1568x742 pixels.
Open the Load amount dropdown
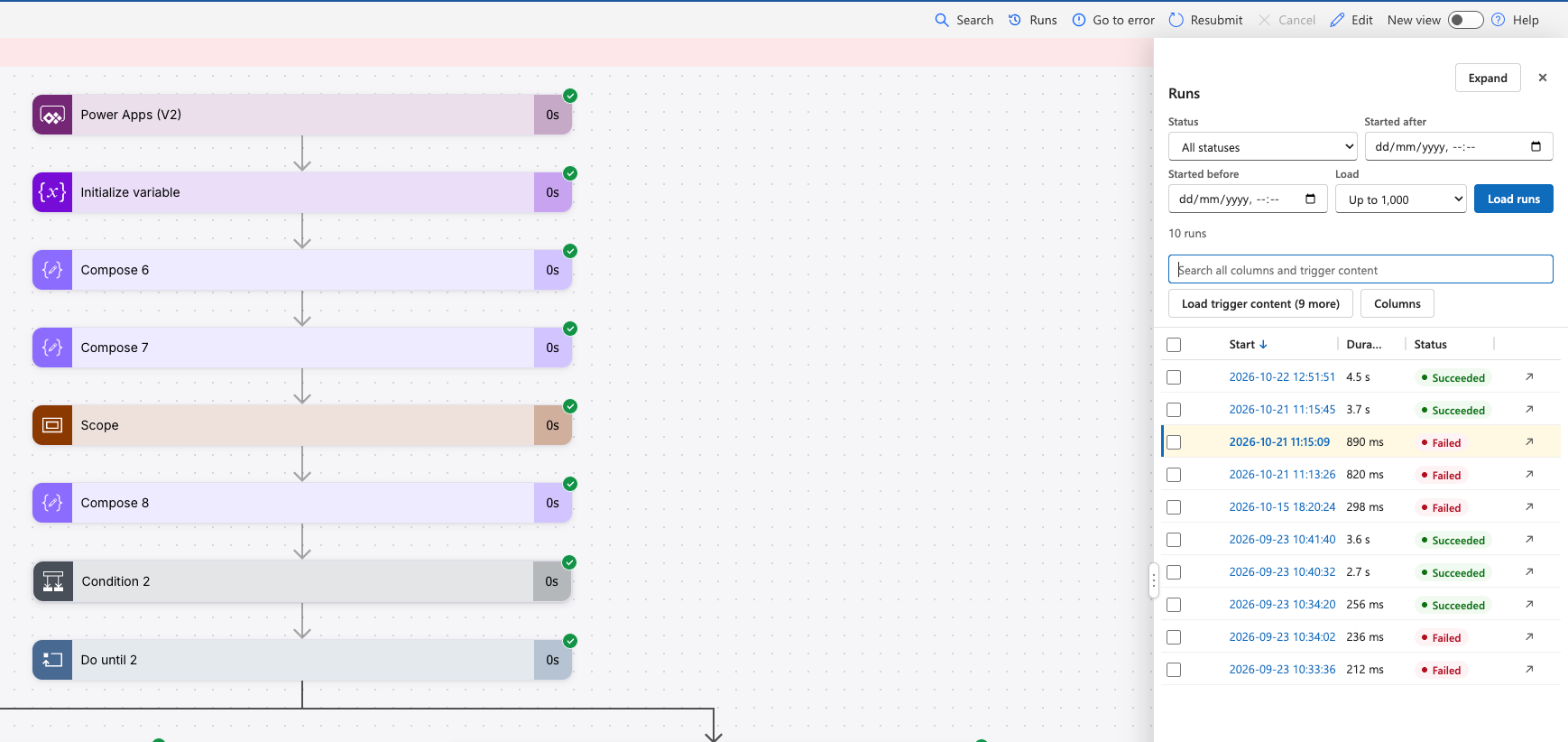pos(1401,199)
